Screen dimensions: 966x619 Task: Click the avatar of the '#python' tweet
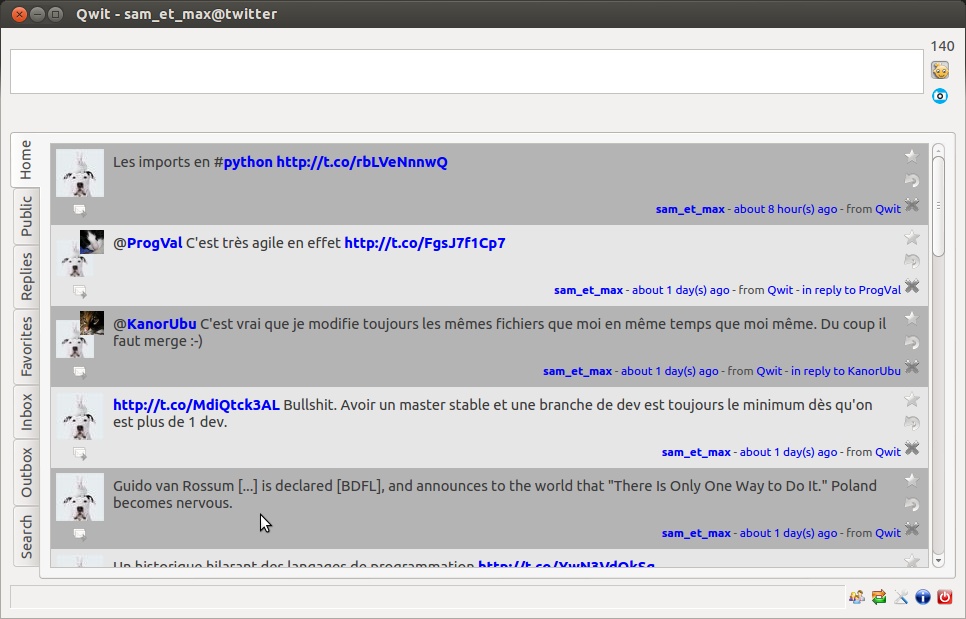click(79, 173)
